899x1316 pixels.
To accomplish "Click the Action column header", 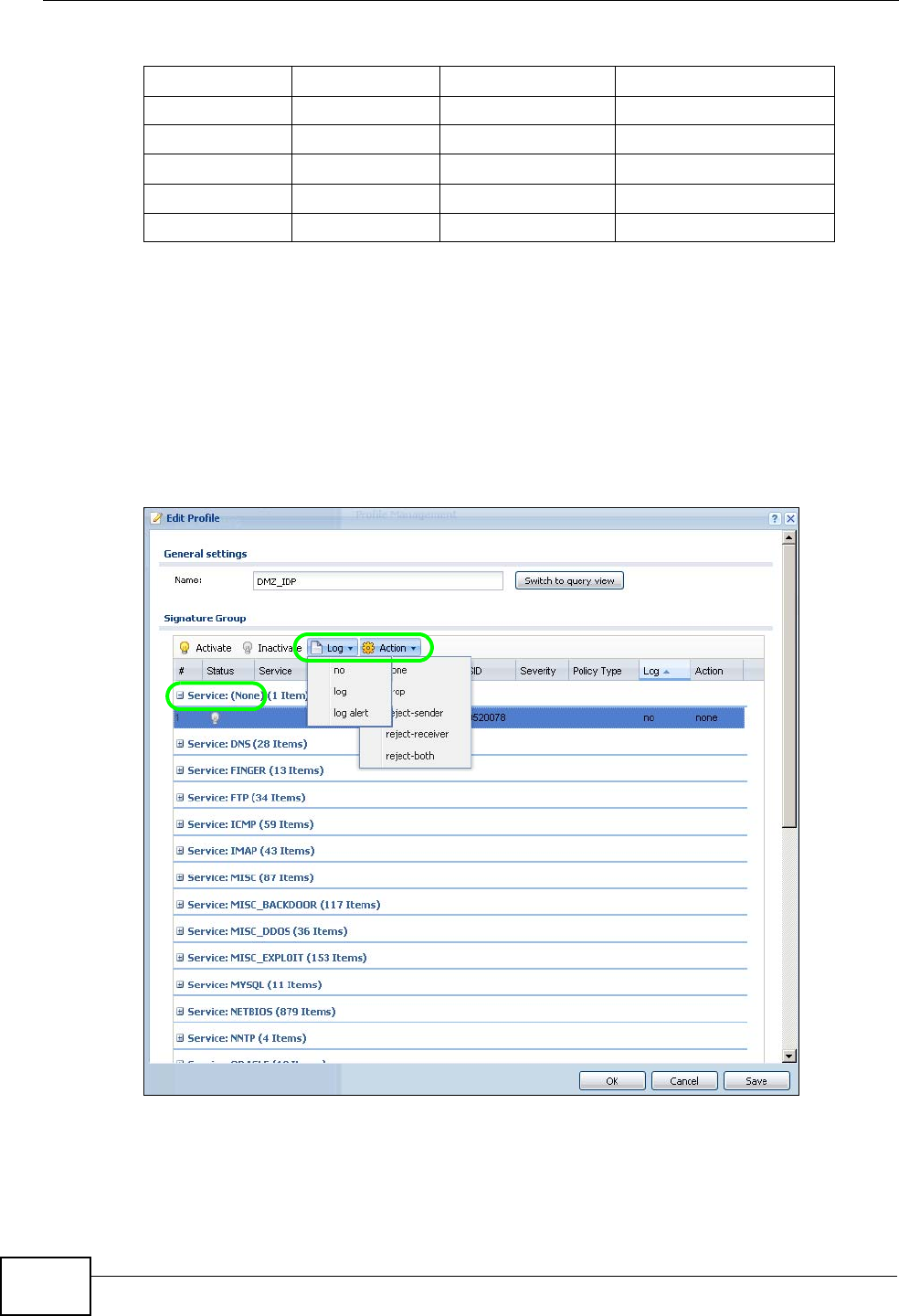I will [716, 671].
